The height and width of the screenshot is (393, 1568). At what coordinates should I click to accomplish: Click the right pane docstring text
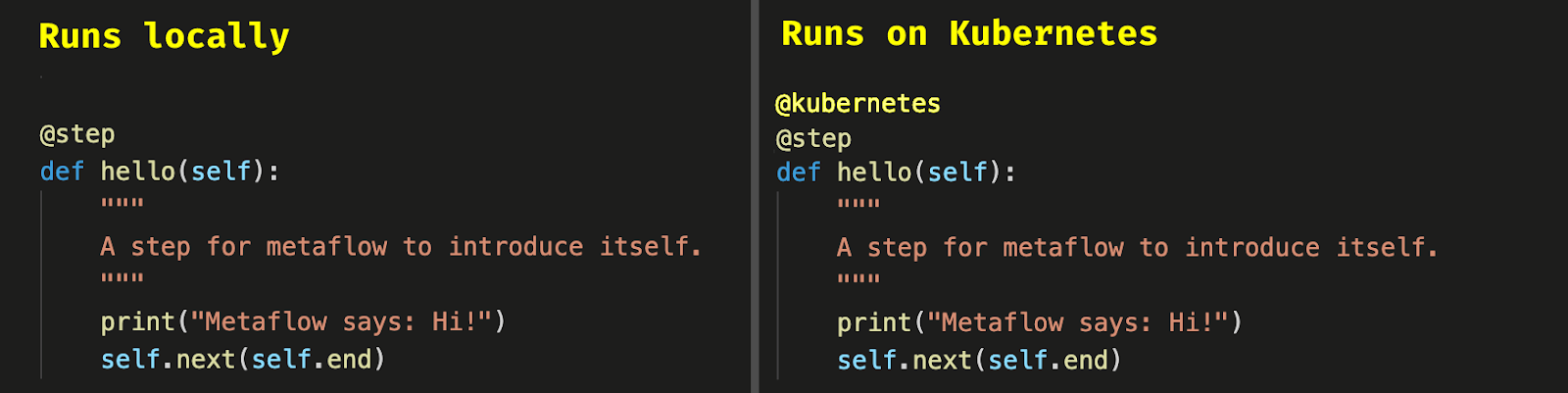pyautogui.click(x=1137, y=247)
